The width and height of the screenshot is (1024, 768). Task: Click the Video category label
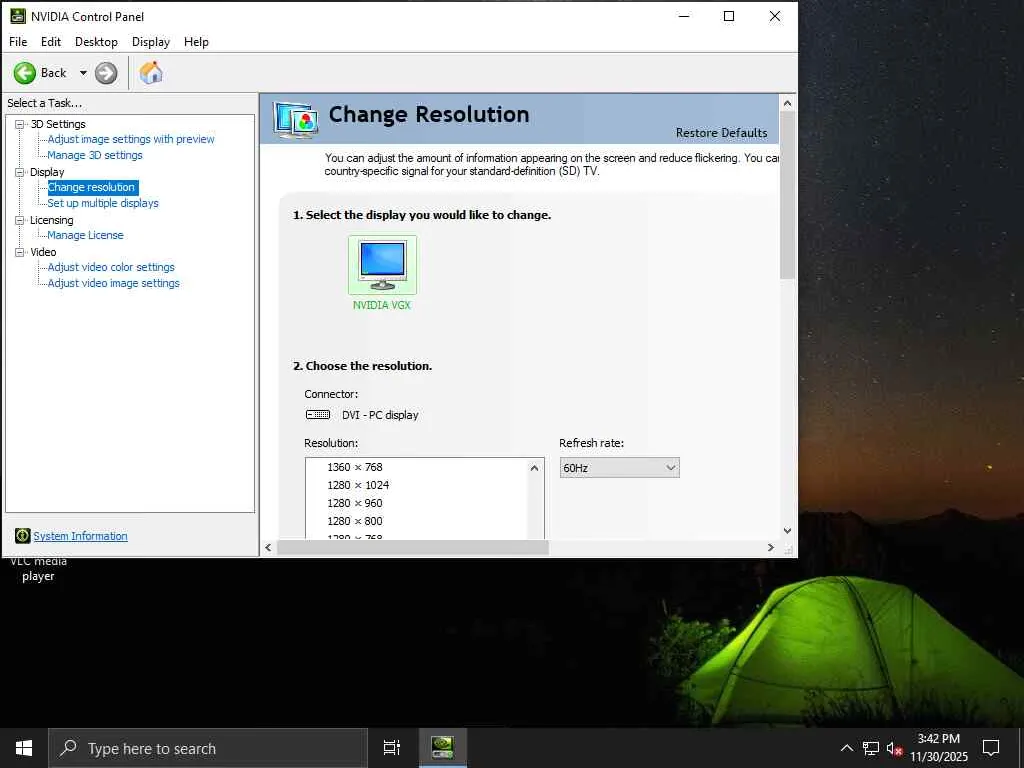click(x=43, y=252)
